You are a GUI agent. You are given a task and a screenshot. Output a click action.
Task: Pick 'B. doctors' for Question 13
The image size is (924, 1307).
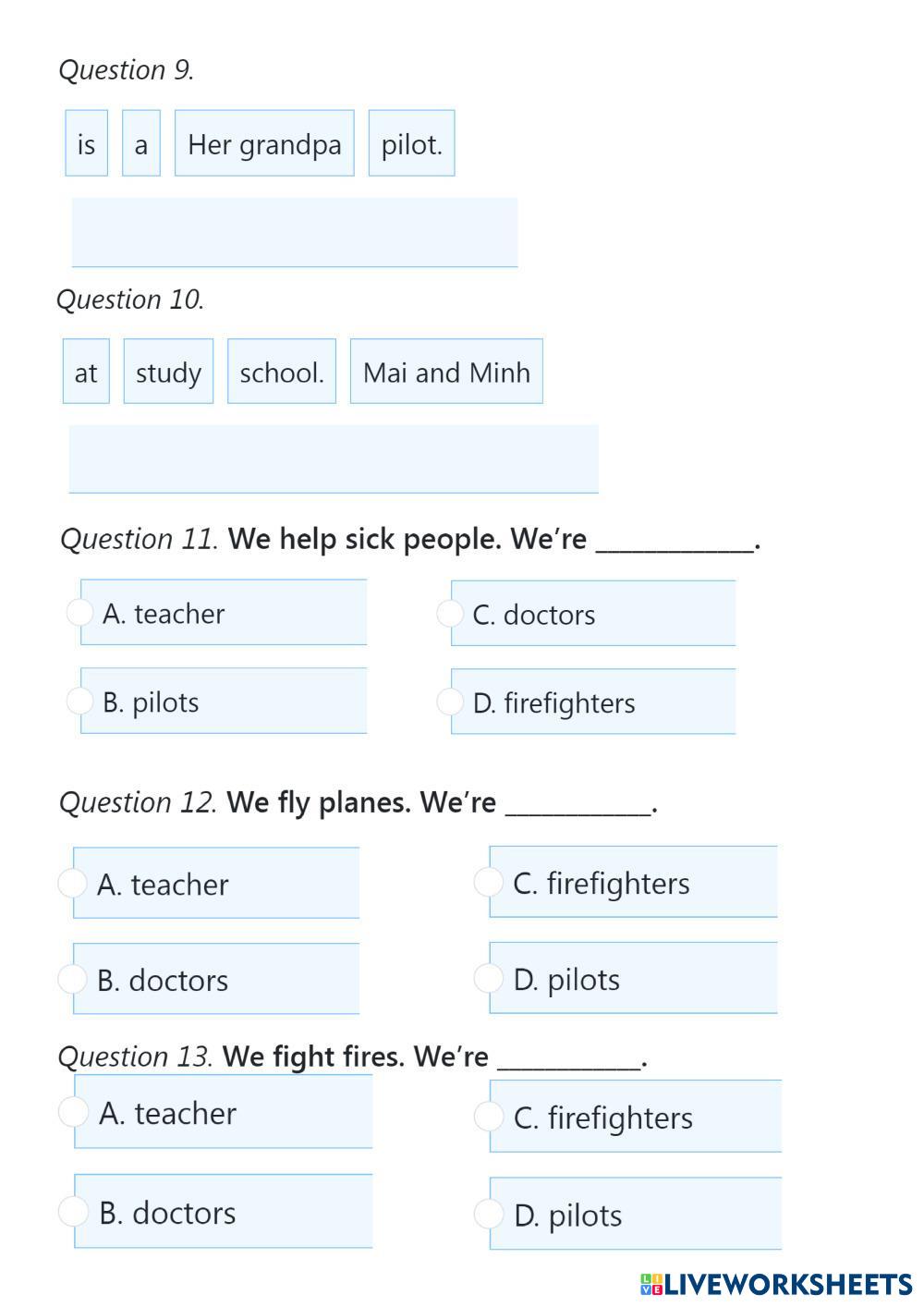pyautogui.click(x=73, y=1211)
